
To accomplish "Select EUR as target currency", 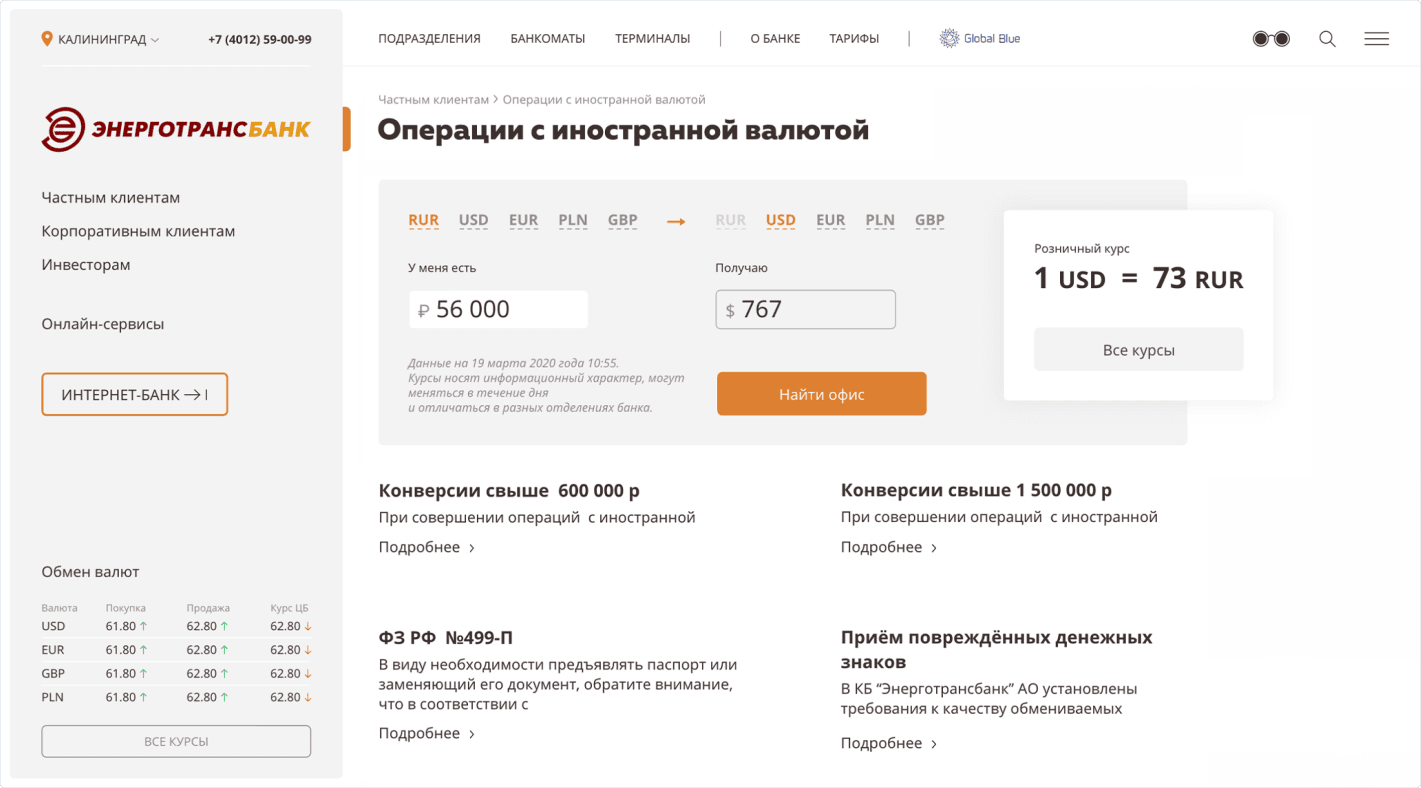I will pos(830,220).
